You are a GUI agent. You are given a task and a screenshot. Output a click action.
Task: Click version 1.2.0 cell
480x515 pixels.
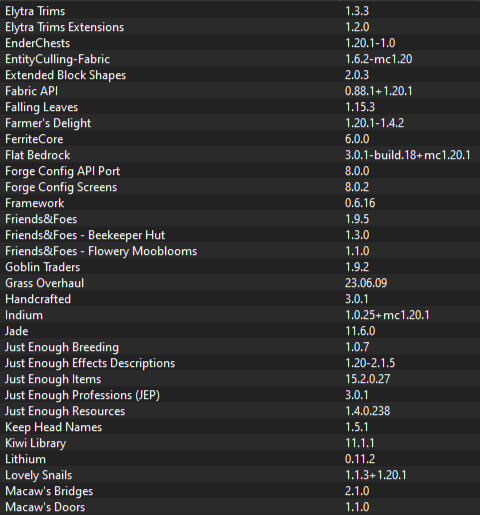tap(357, 27)
